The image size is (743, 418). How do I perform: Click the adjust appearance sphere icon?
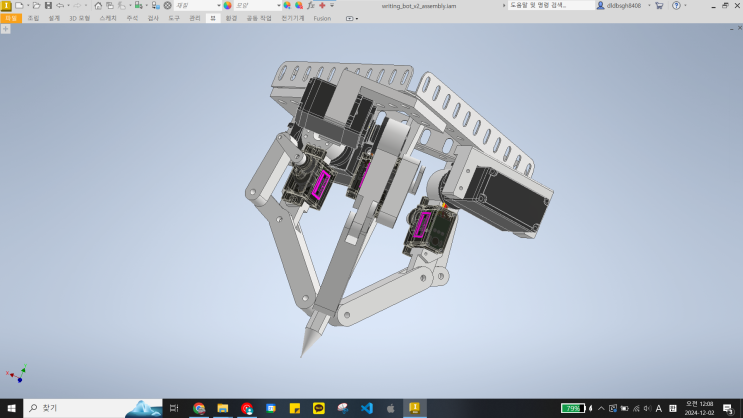[287, 6]
